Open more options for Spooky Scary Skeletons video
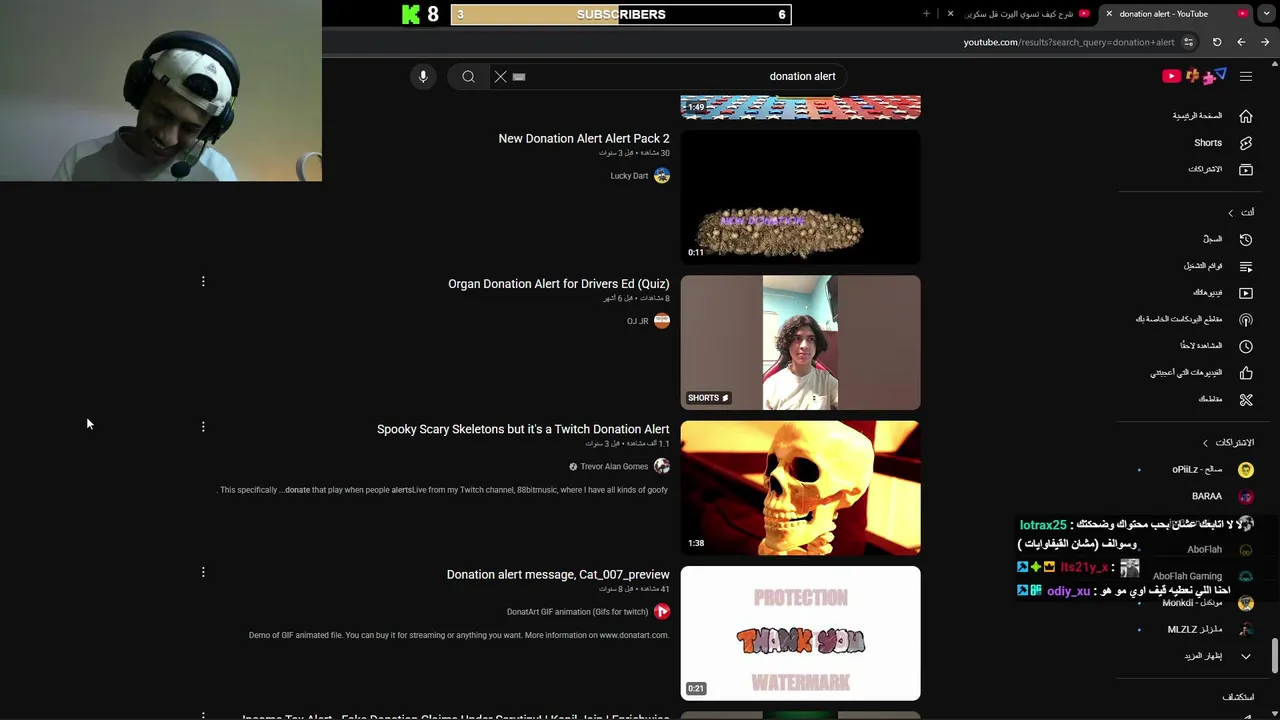This screenshot has width=1280, height=720. click(203, 427)
